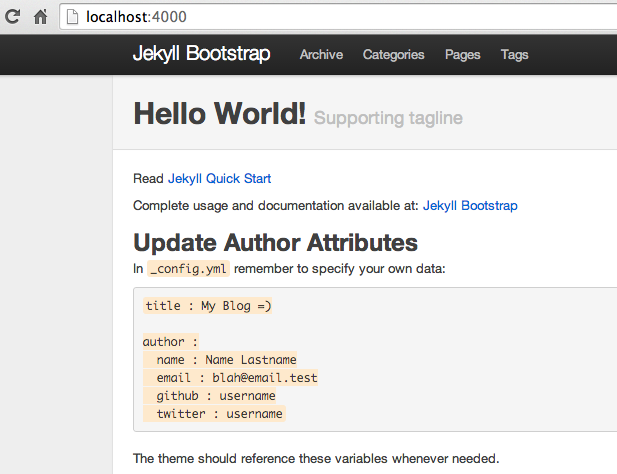The height and width of the screenshot is (474, 617).
Task: Click the Hello World! heading
Action: click(x=220, y=114)
